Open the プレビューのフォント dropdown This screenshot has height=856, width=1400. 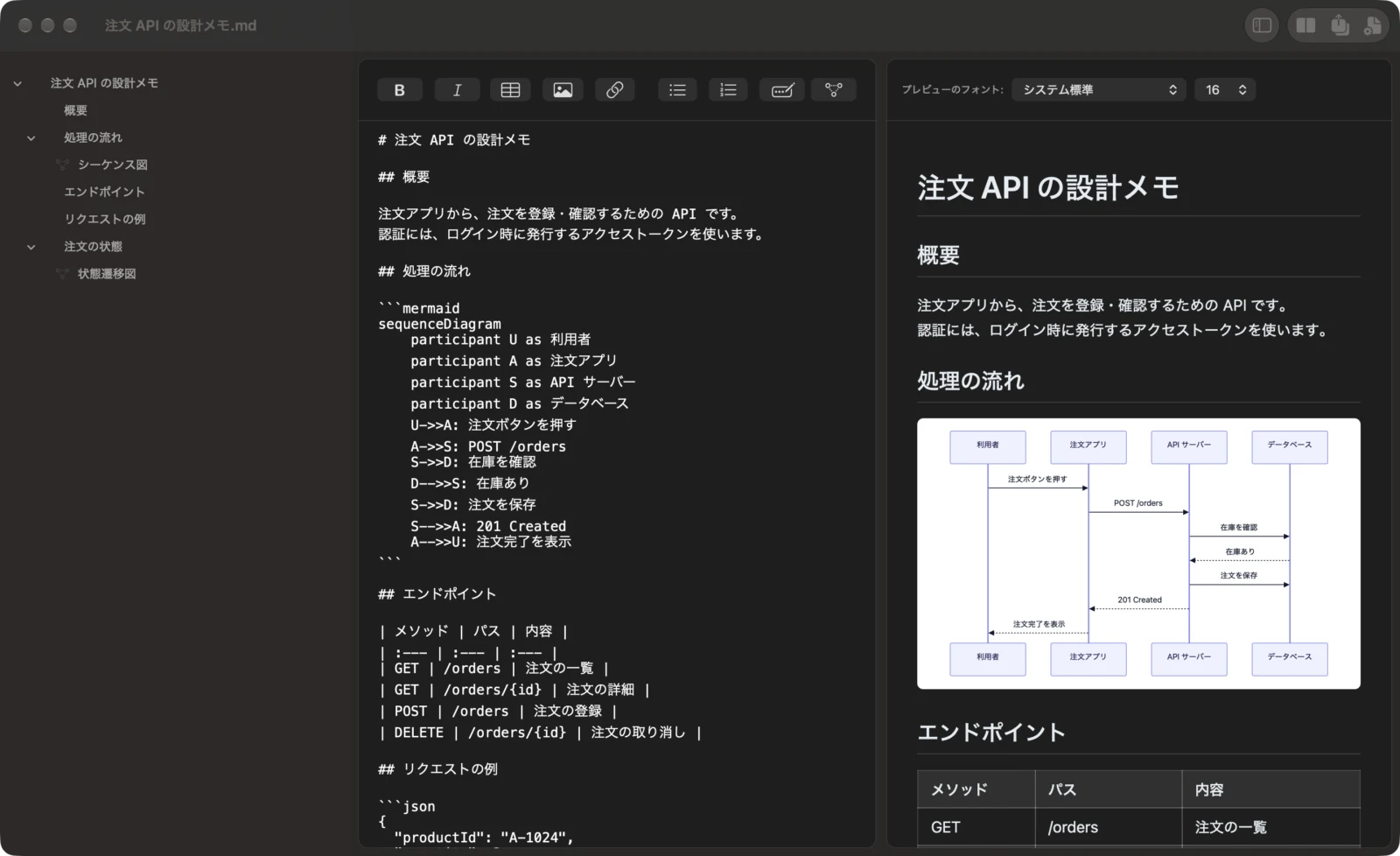tap(1099, 90)
